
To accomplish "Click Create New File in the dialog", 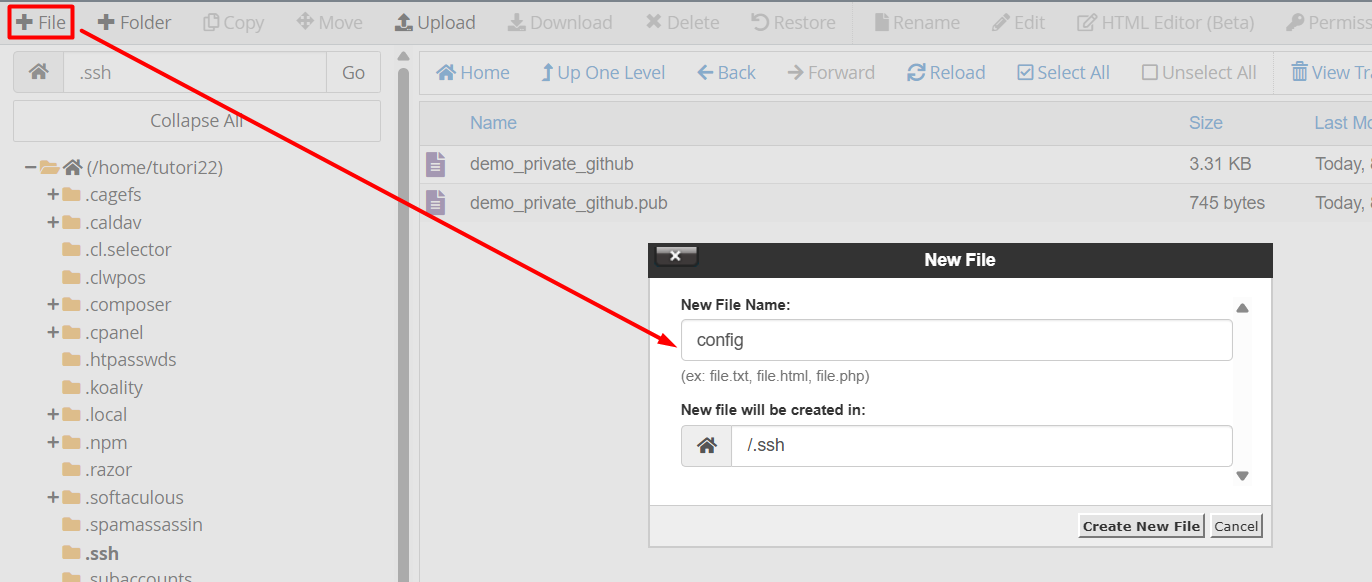I will click(1141, 525).
